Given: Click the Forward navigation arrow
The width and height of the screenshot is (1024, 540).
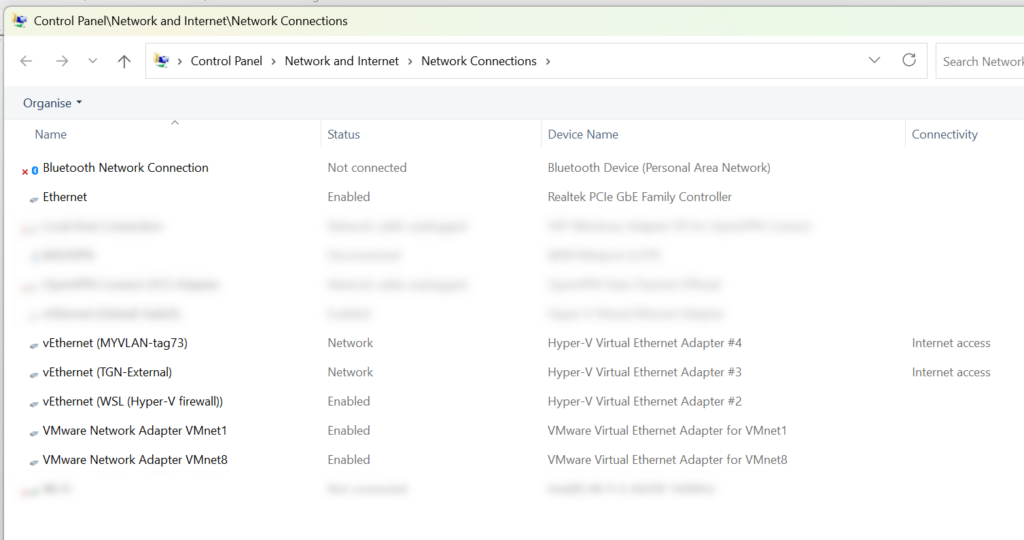Looking at the screenshot, I should point(62,61).
